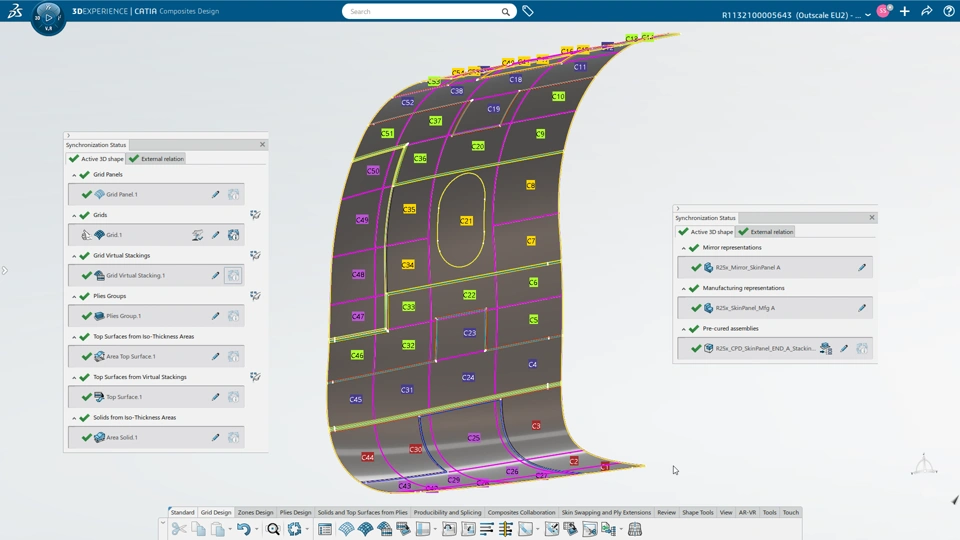The height and width of the screenshot is (540, 960).
Task: Collapse Solids from Iso-Thickness Areas section
Action: [x=75, y=418]
